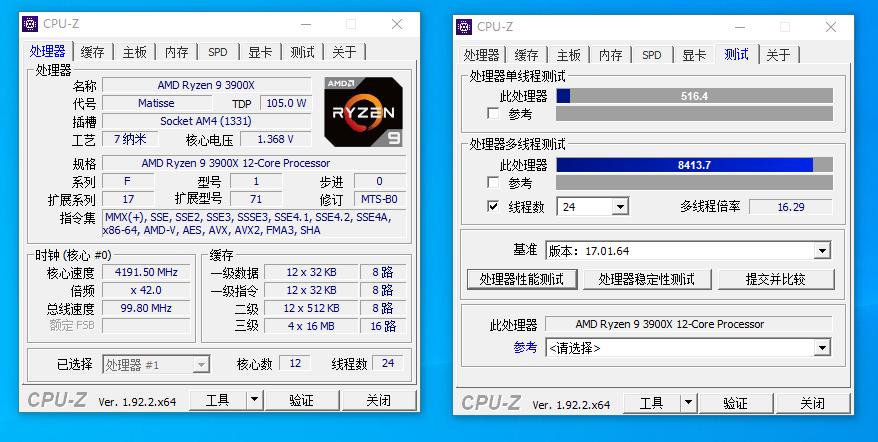Click 插槽 value Socket AM4 (1331)
Screen dimensions: 878x442
(206, 121)
